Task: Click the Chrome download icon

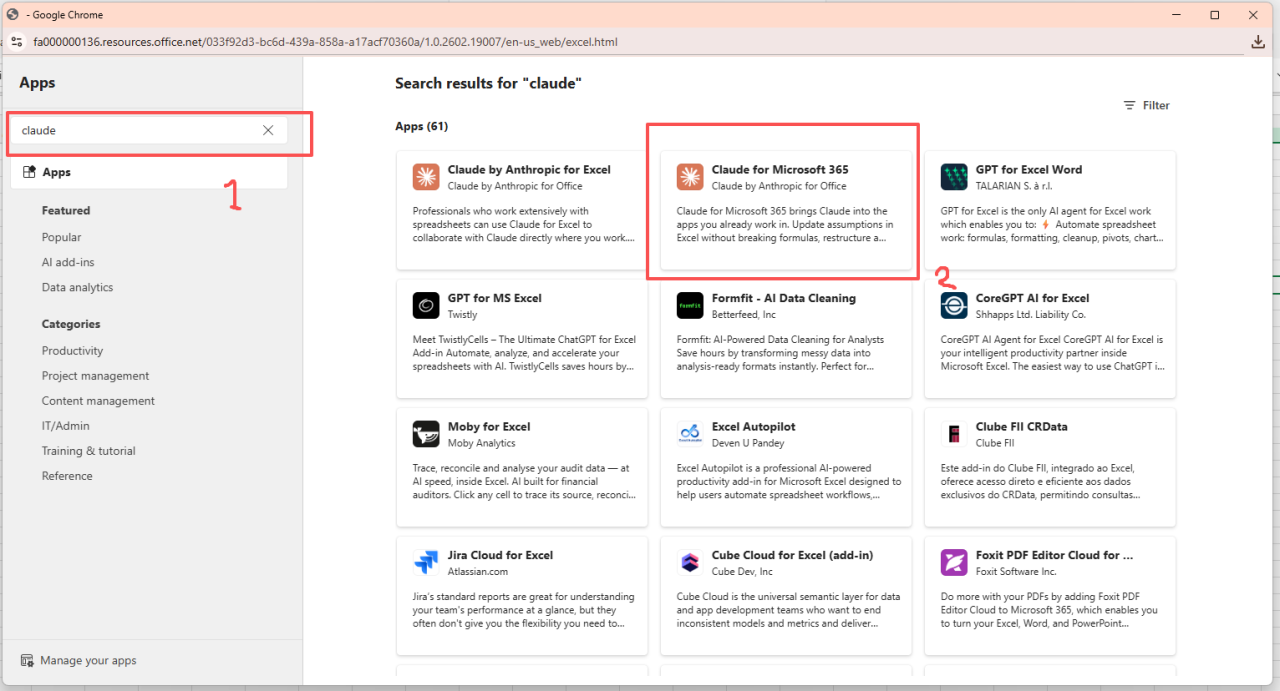Action: [x=1258, y=42]
